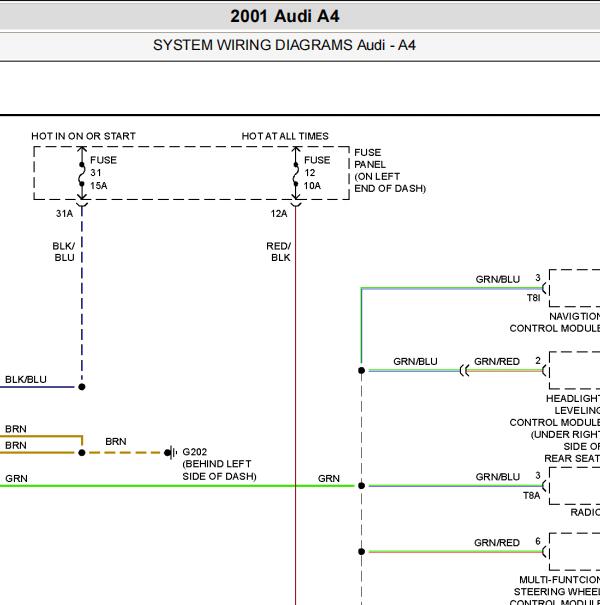Select the "GRN" label next to the junction dot
Viewport: 600px width, 605px height.
click(x=329, y=479)
